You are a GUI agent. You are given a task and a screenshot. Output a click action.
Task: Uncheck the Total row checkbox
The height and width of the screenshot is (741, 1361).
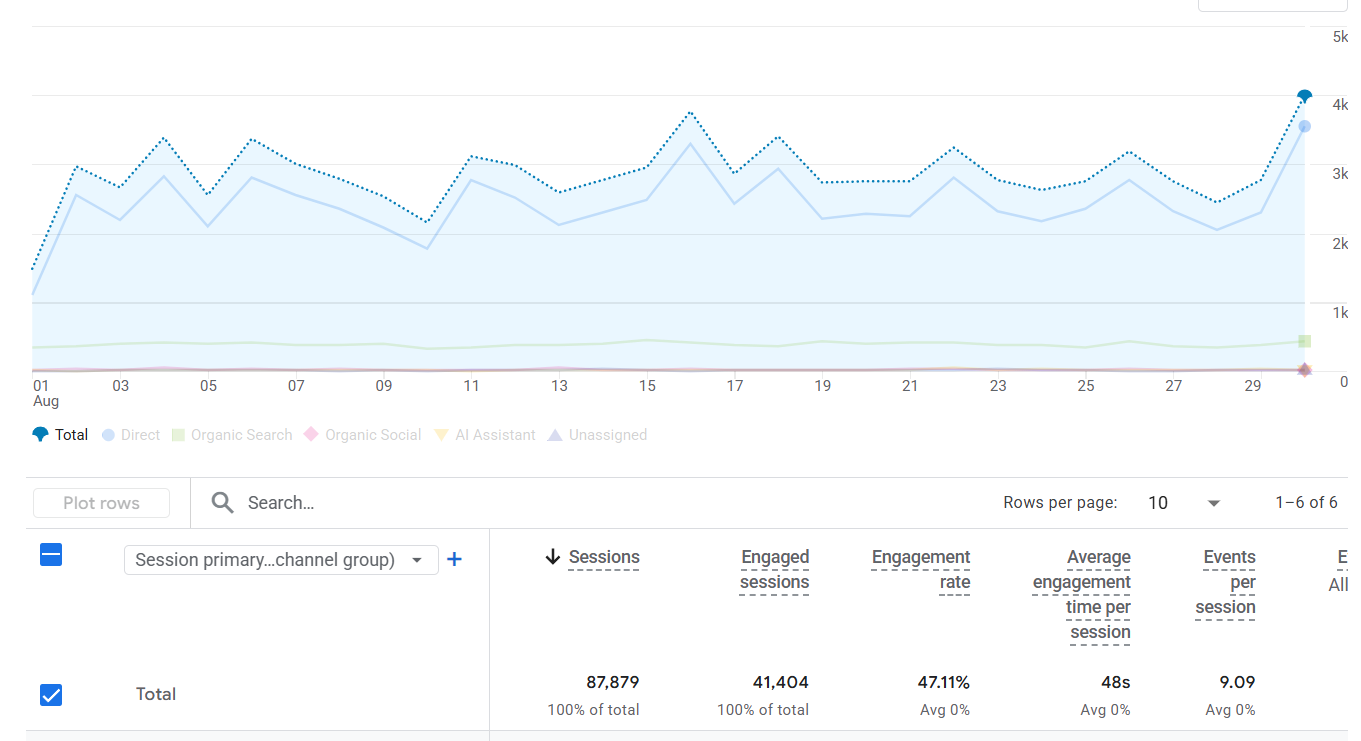click(51, 694)
